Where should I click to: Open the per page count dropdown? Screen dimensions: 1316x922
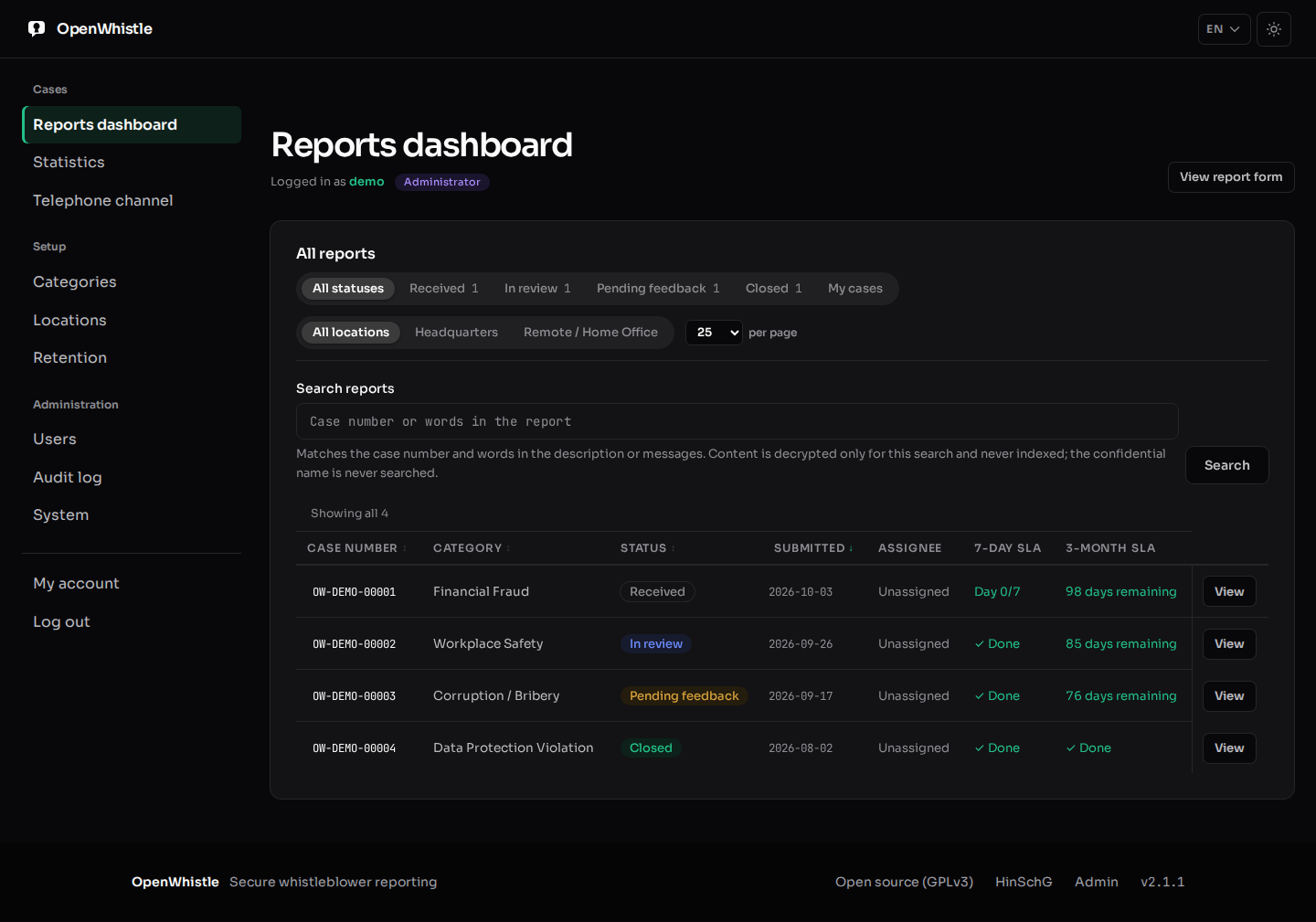click(714, 333)
